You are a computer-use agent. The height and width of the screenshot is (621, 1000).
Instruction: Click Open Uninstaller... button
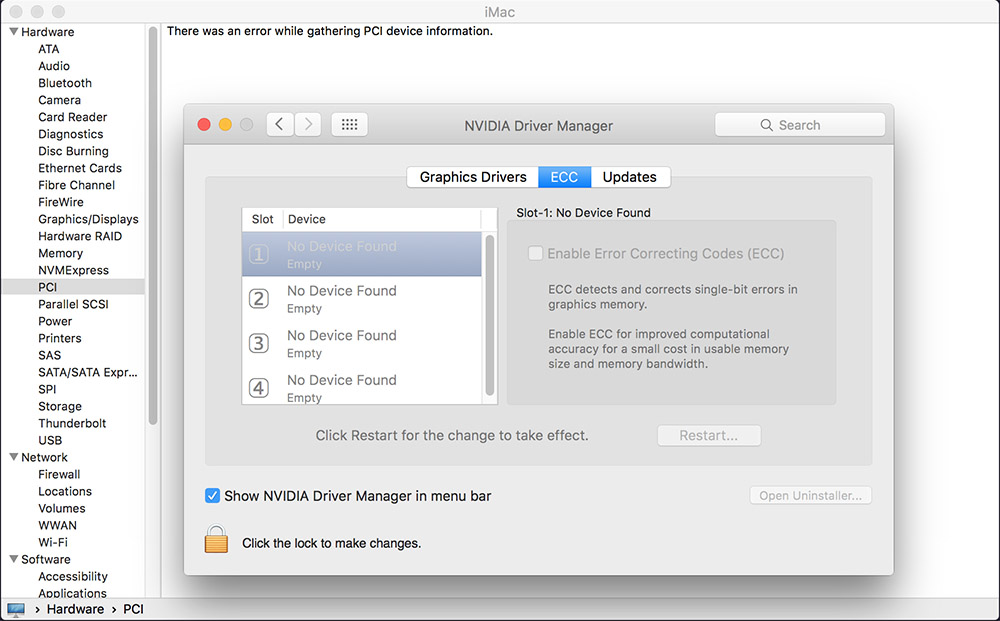coord(811,495)
